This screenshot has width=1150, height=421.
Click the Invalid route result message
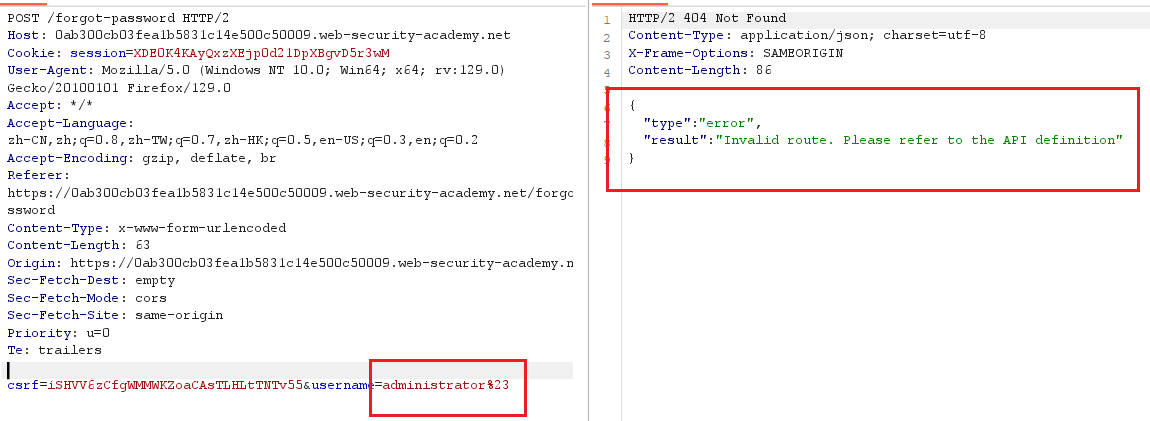tap(919, 140)
